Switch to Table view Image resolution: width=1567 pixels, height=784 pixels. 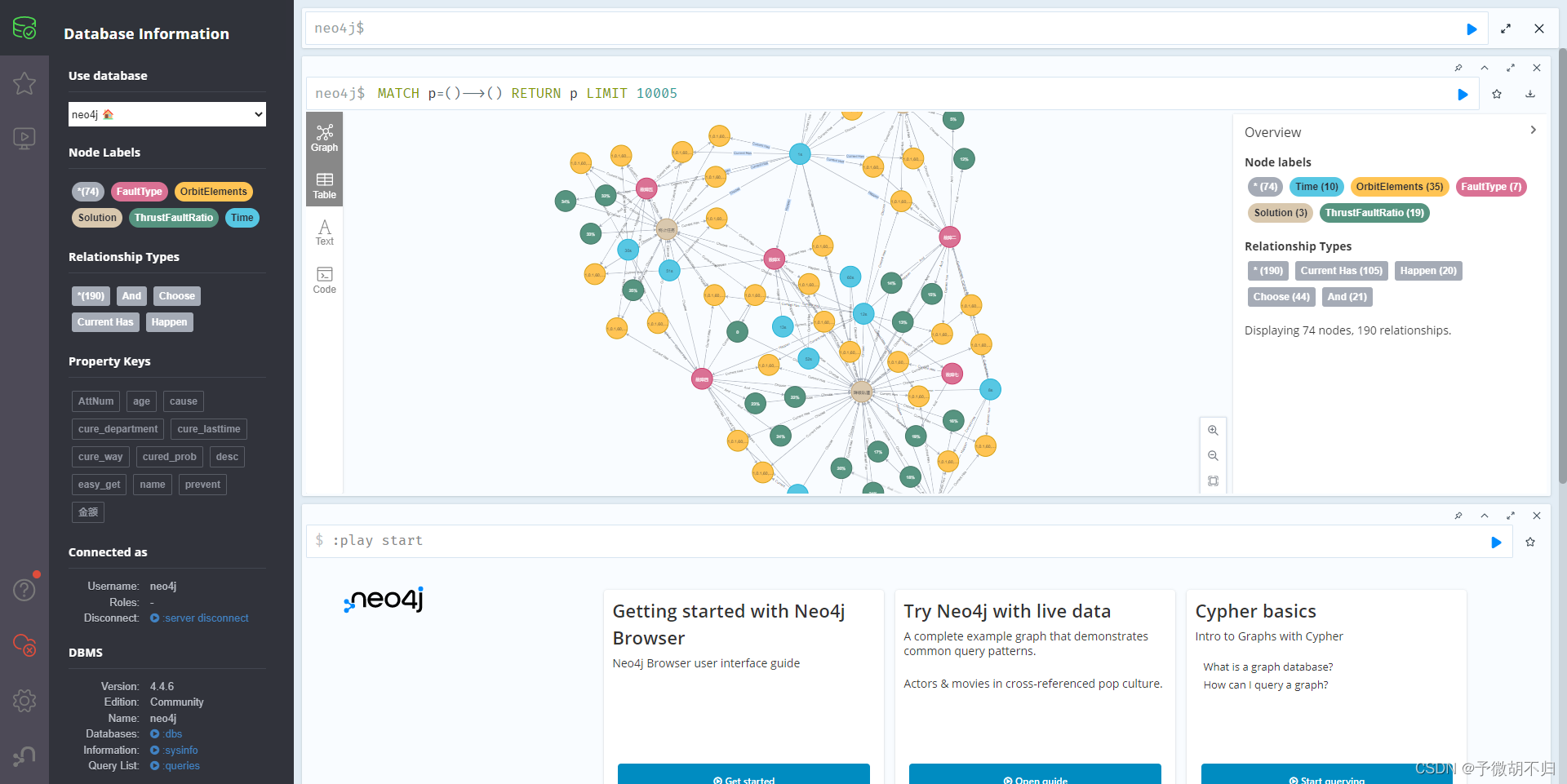point(324,185)
